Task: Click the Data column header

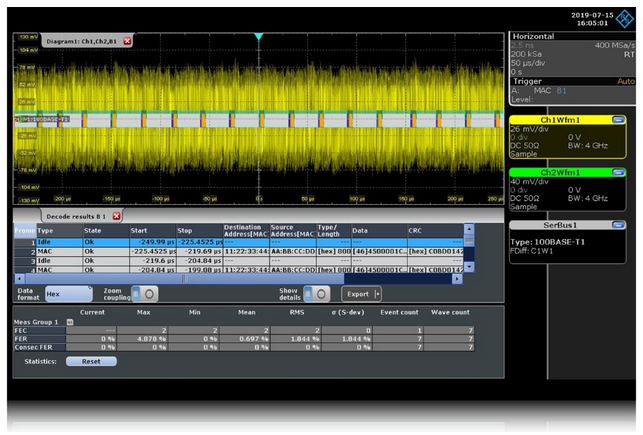Action: pyautogui.click(x=379, y=230)
